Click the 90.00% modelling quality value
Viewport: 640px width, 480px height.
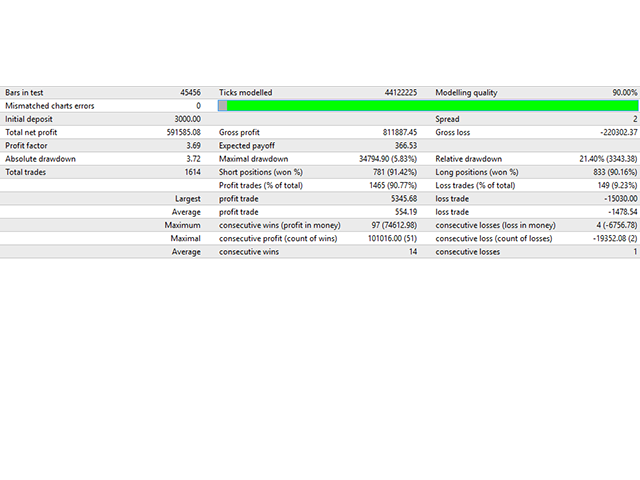[624, 93]
